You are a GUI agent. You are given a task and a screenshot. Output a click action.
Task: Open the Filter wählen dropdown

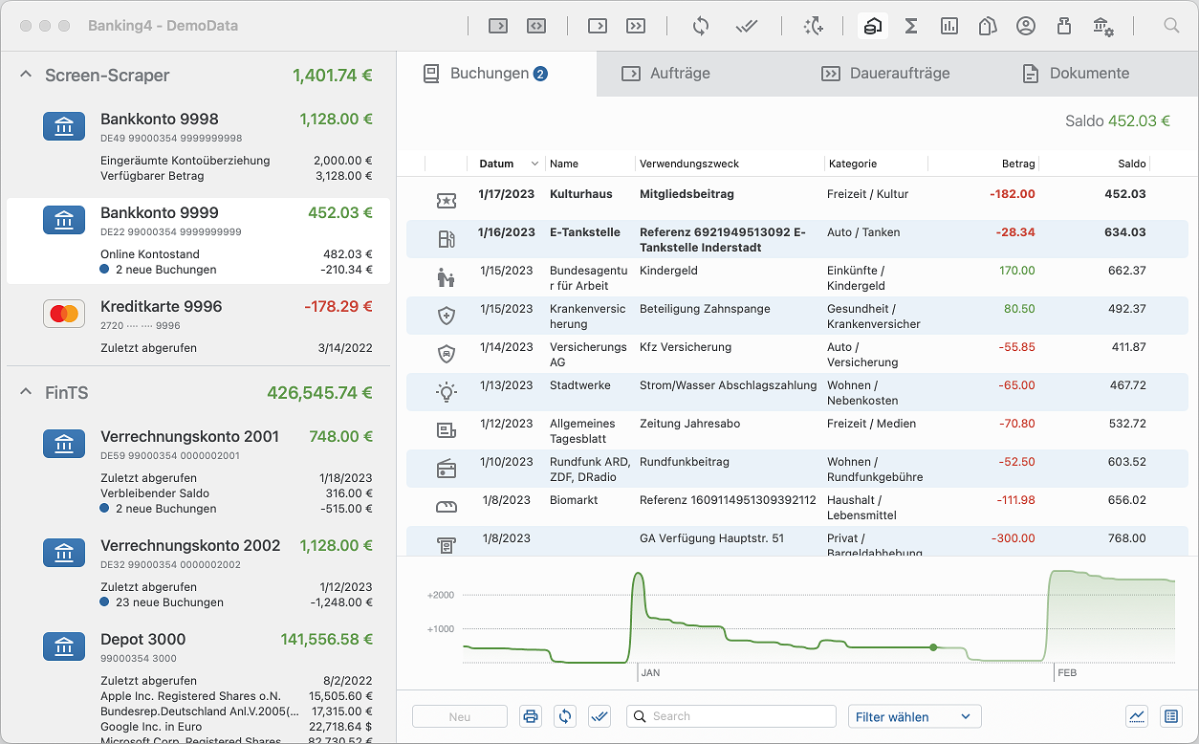915,716
